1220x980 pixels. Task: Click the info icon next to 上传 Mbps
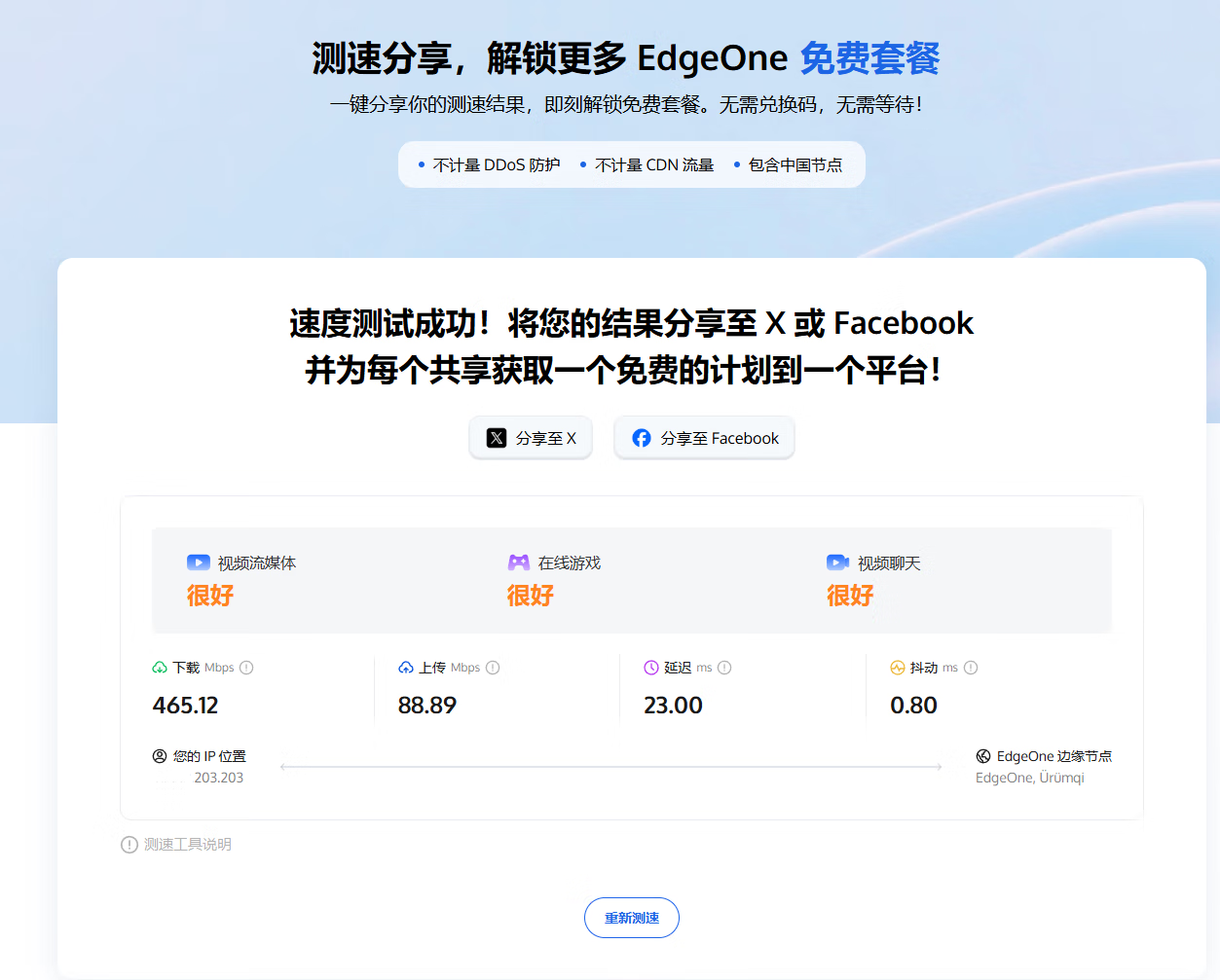(493, 668)
